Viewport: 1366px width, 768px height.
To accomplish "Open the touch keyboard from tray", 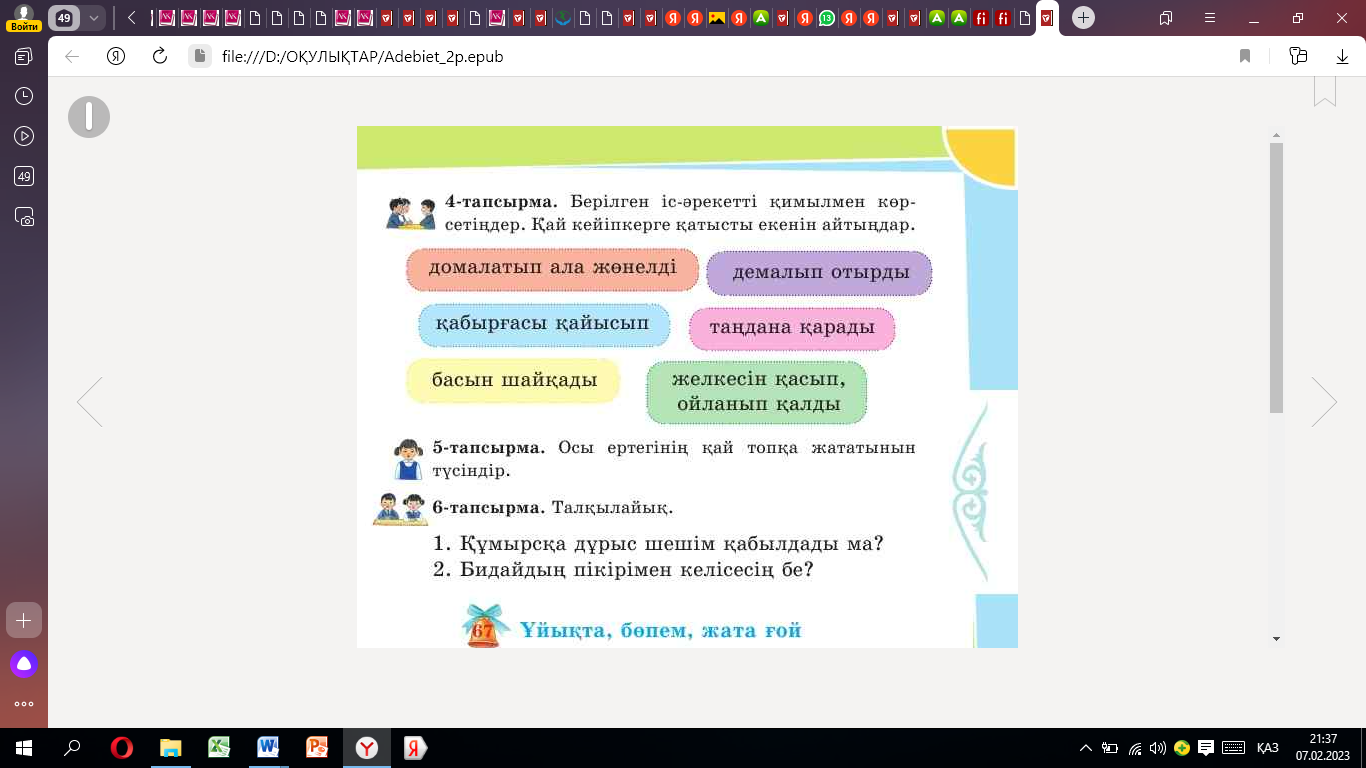I will 1234,748.
